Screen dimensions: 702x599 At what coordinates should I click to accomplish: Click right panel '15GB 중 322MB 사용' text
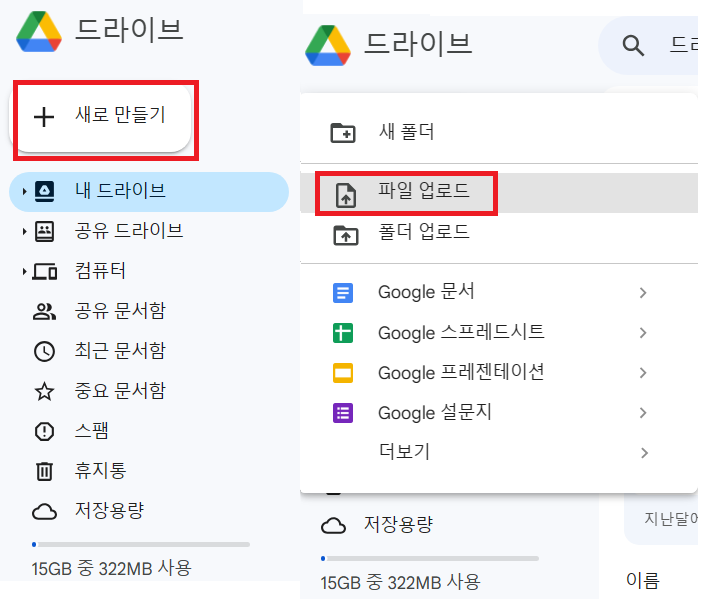tap(401, 582)
